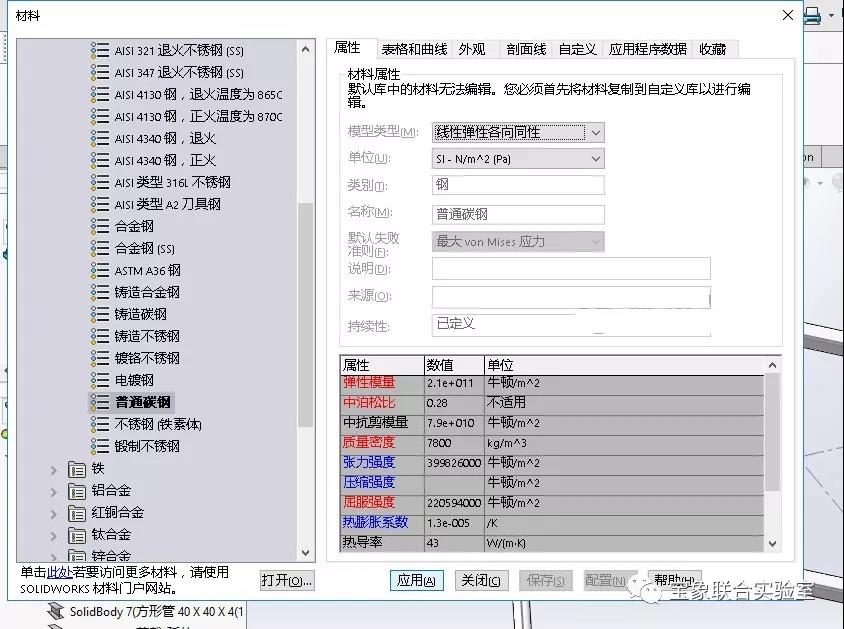Click the 帮助(H) button
This screenshot has height=629, width=844.
coord(674,579)
